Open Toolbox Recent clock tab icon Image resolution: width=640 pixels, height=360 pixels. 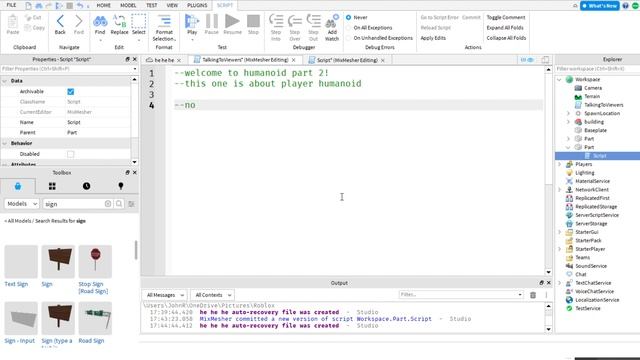pyautogui.click(x=87, y=186)
